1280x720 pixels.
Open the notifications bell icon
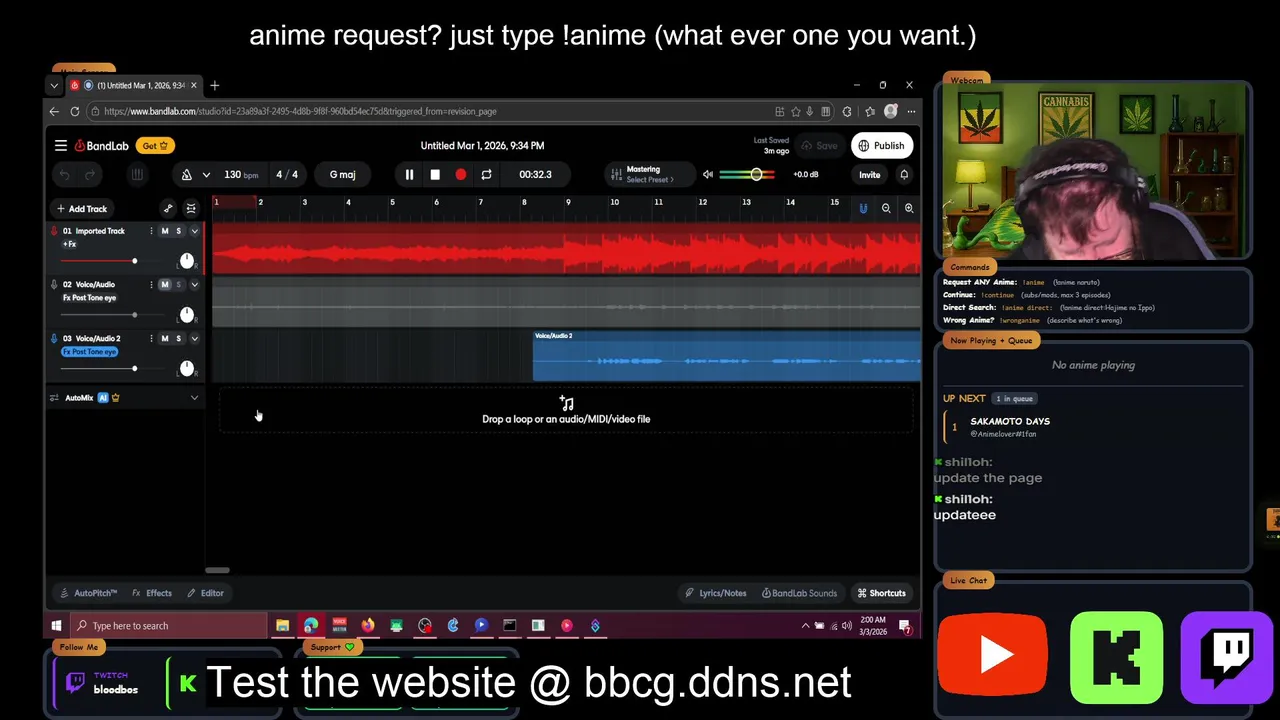click(x=904, y=175)
